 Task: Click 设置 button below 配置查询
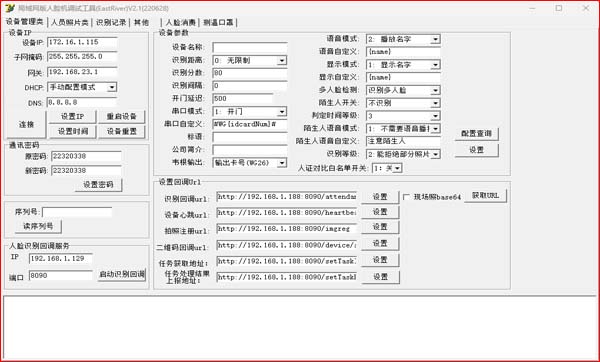[476, 150]
